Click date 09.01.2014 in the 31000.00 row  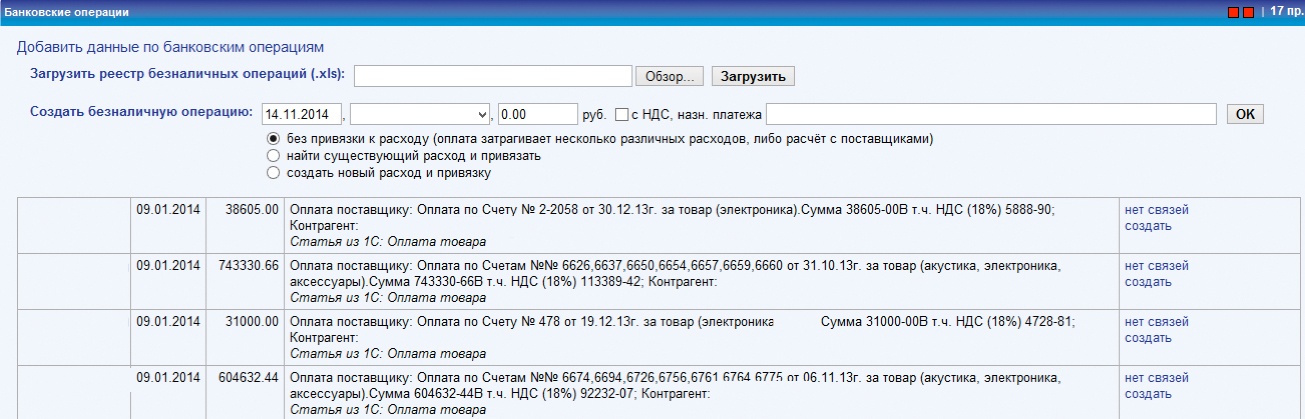tap(169, 322)
